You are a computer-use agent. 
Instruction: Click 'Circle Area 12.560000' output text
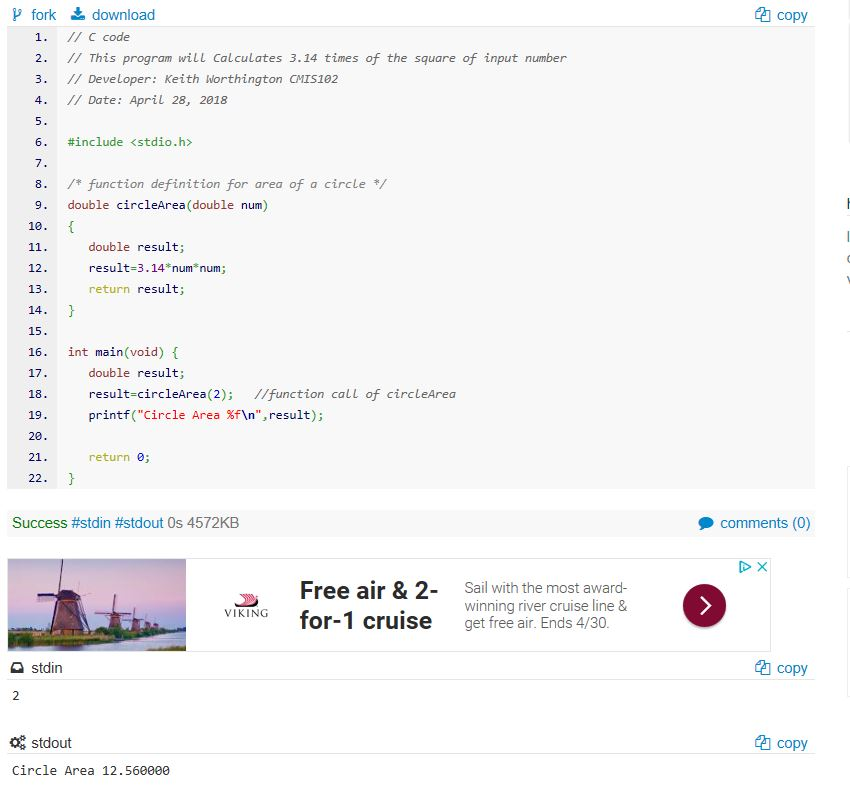(x=91, y=770)
